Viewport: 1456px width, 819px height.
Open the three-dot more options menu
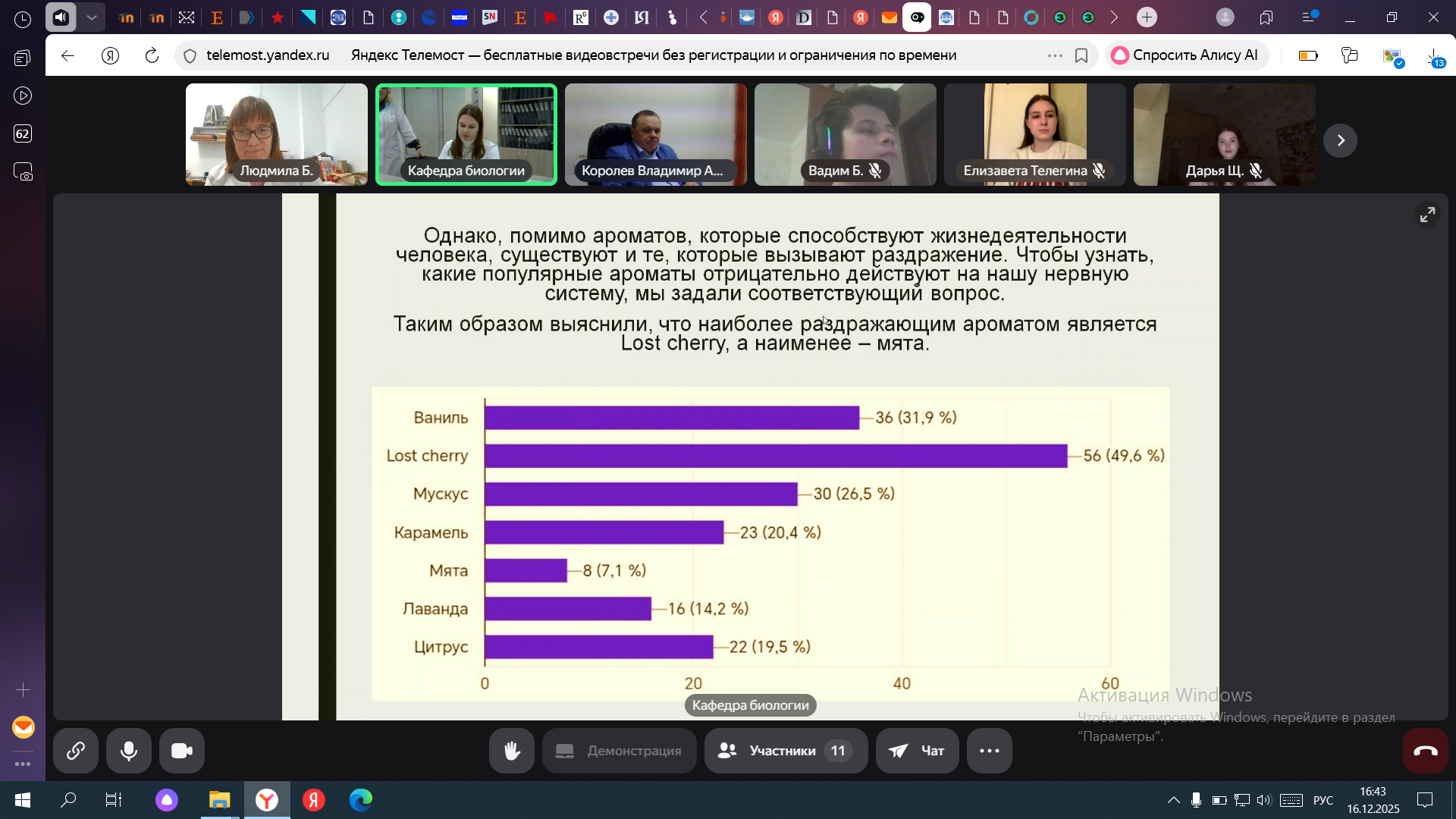[989, 751]
